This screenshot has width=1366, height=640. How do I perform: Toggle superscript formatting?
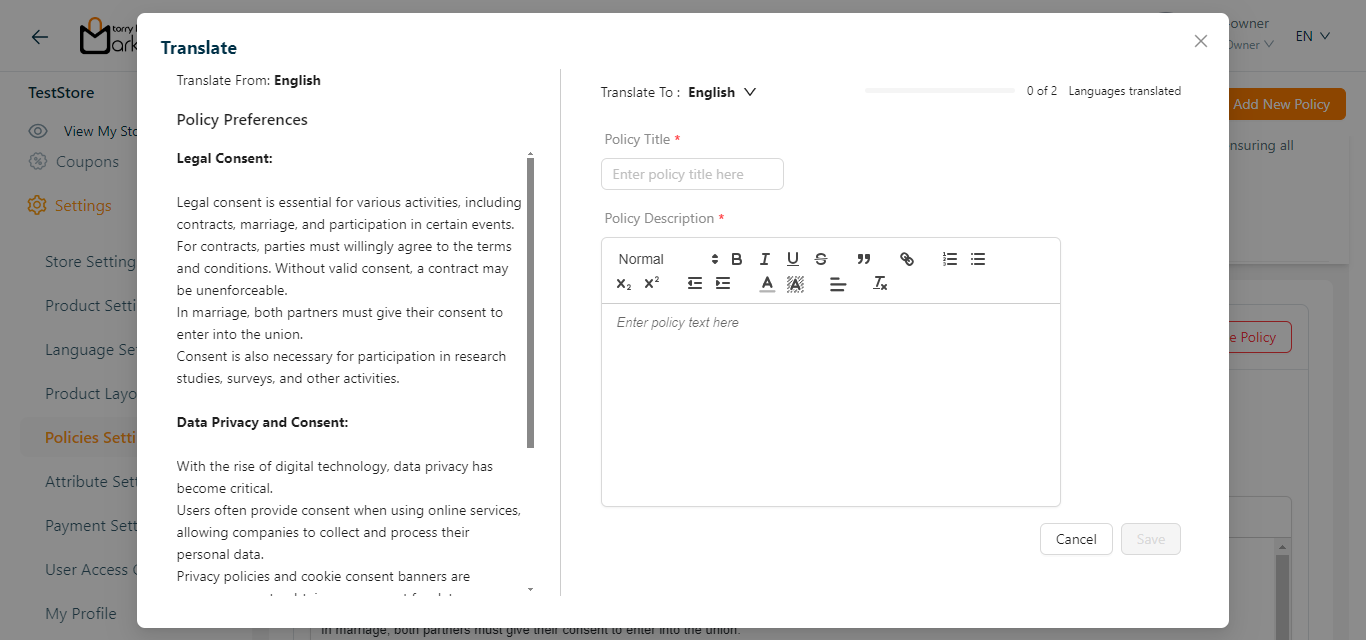(652, 284)
